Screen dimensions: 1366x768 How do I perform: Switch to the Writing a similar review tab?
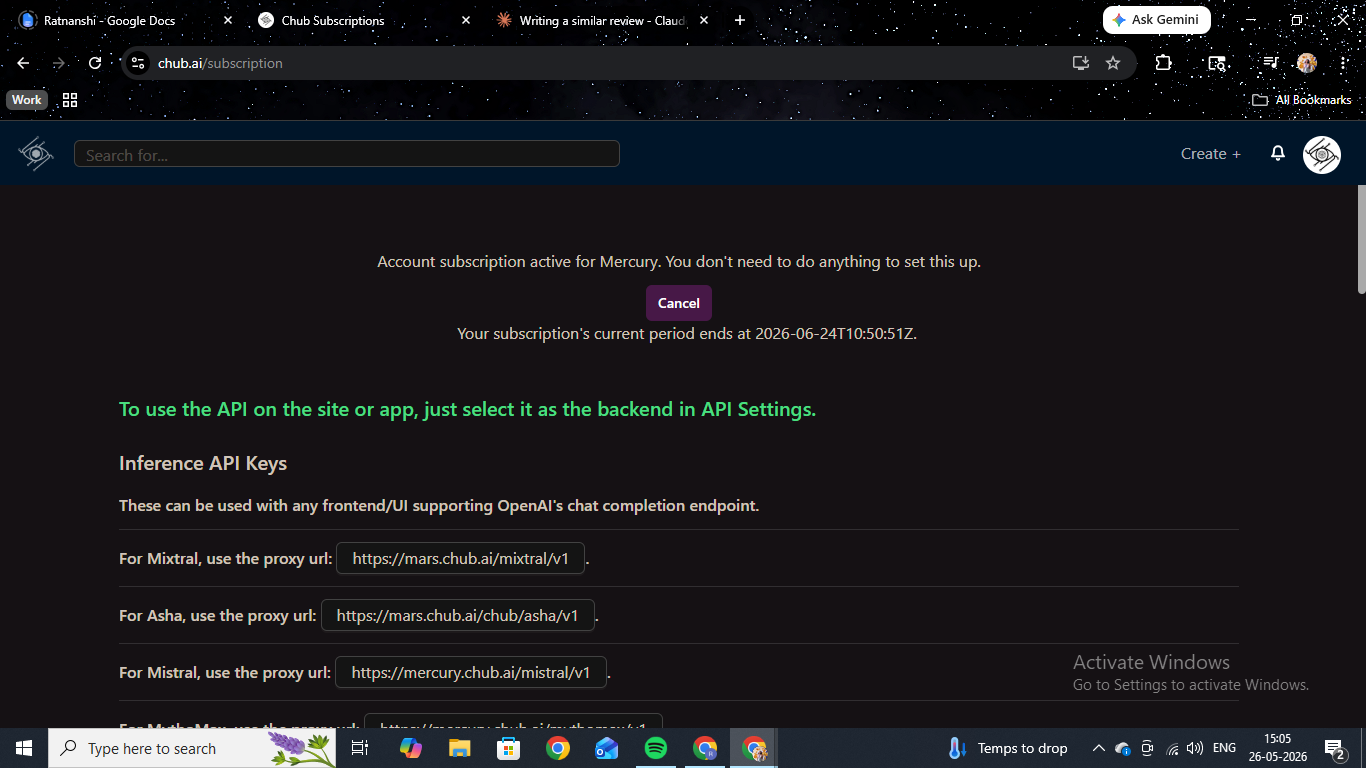coord(602,20)
